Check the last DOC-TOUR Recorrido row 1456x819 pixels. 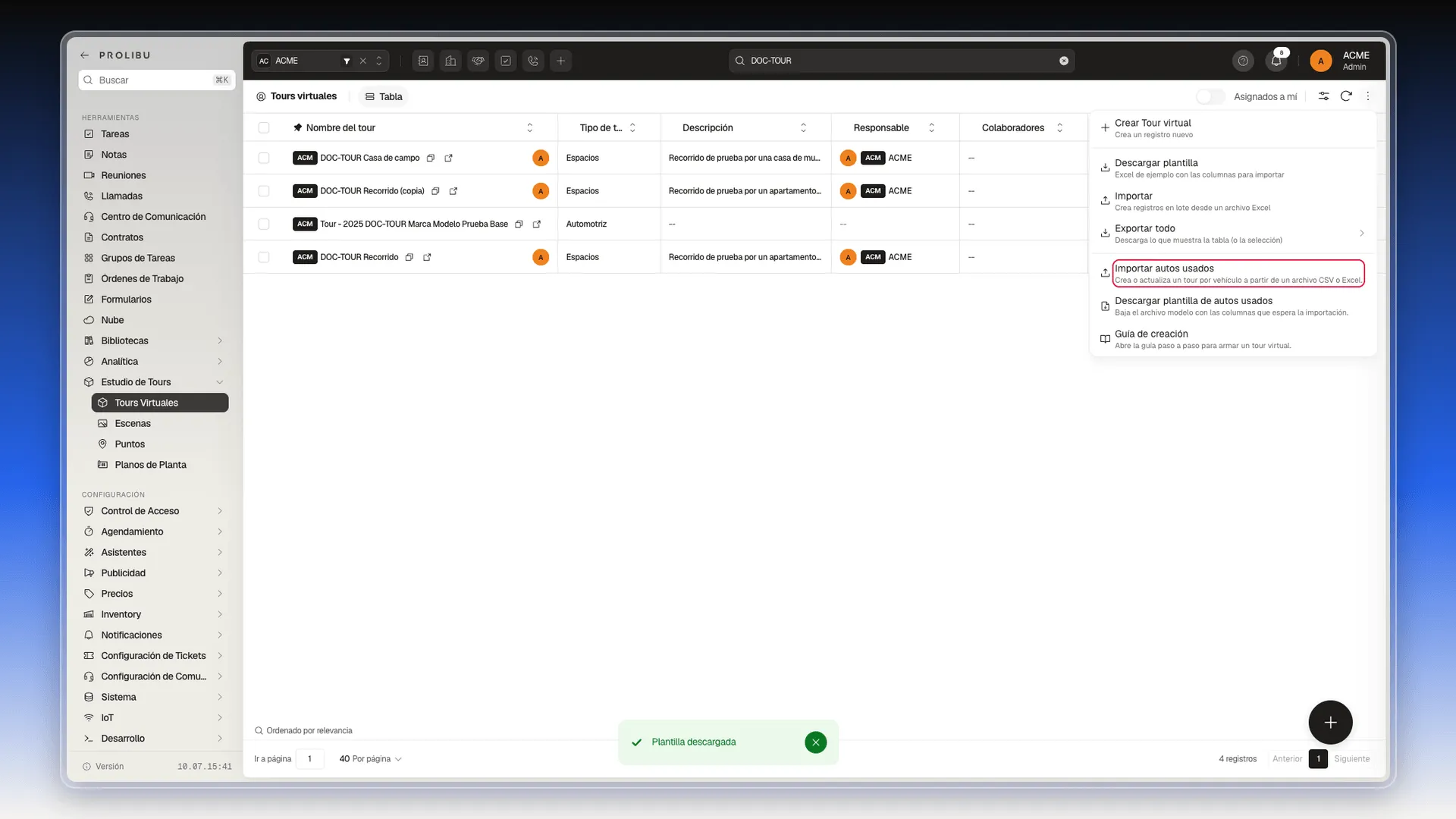coord(264,257)
